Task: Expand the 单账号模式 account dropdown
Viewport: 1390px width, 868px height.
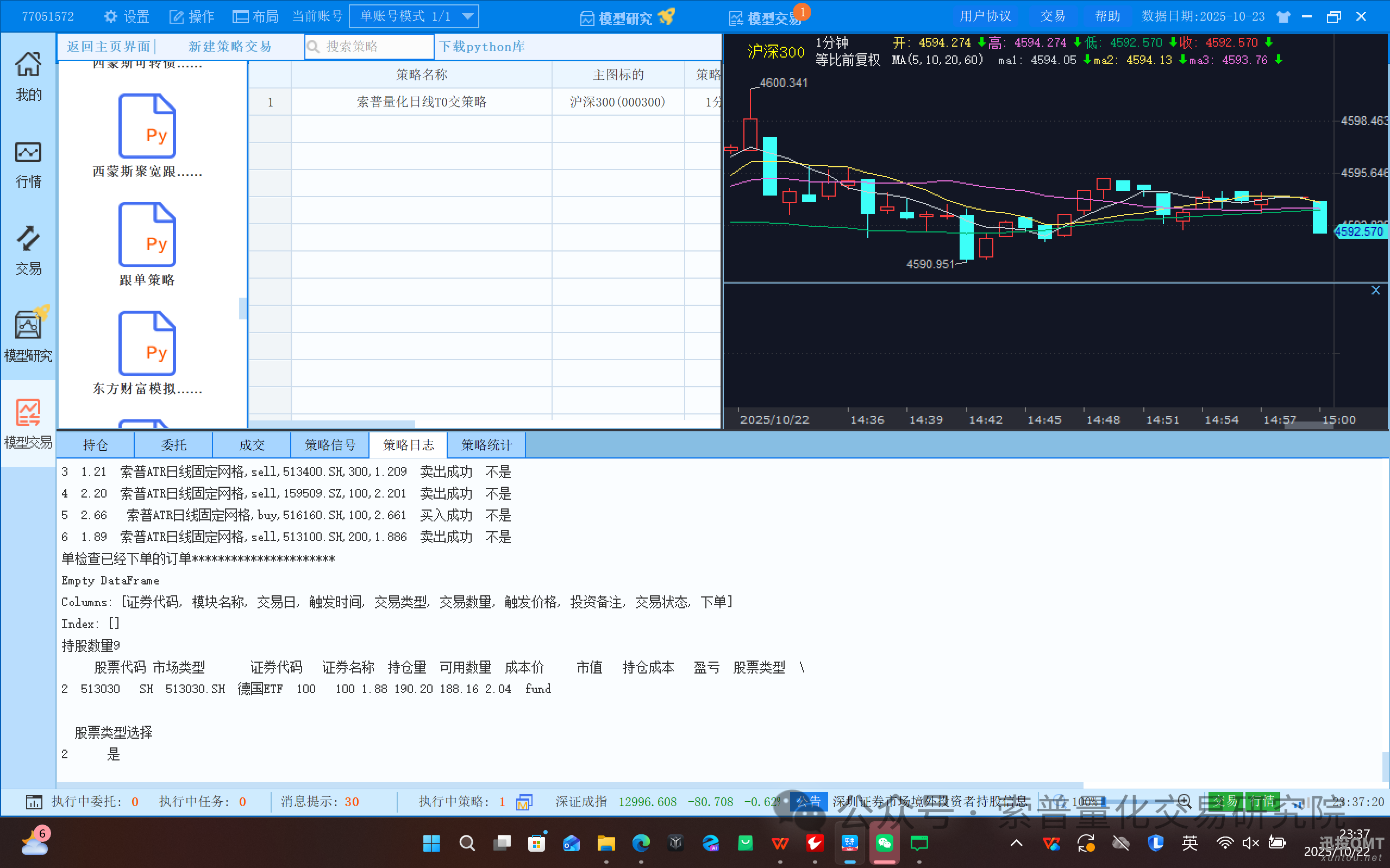Action: pyautogui.click(x=468, y=16)
